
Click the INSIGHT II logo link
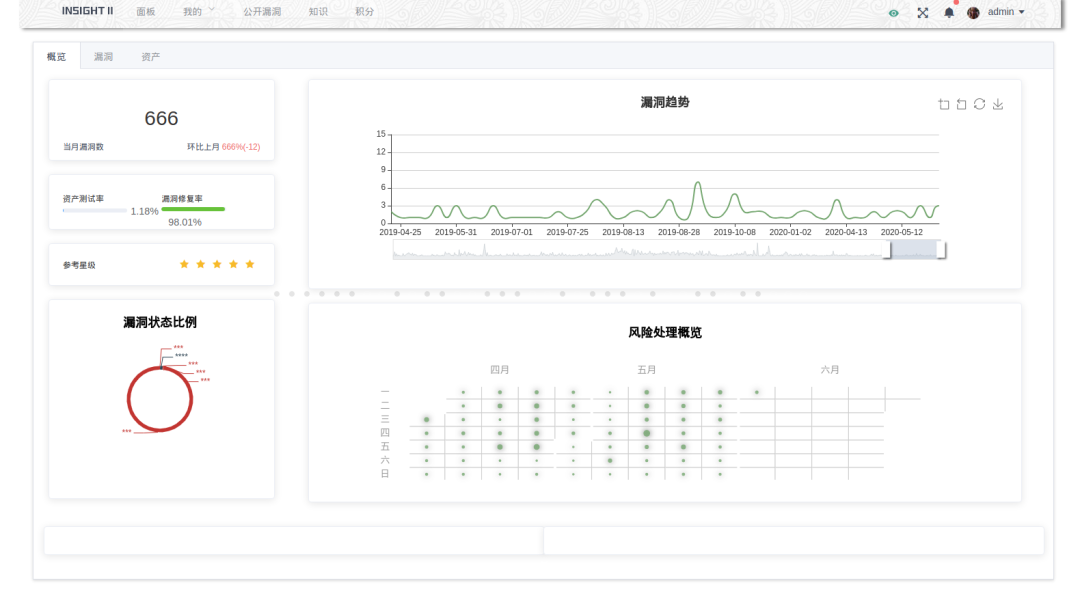tap(87, 11)
